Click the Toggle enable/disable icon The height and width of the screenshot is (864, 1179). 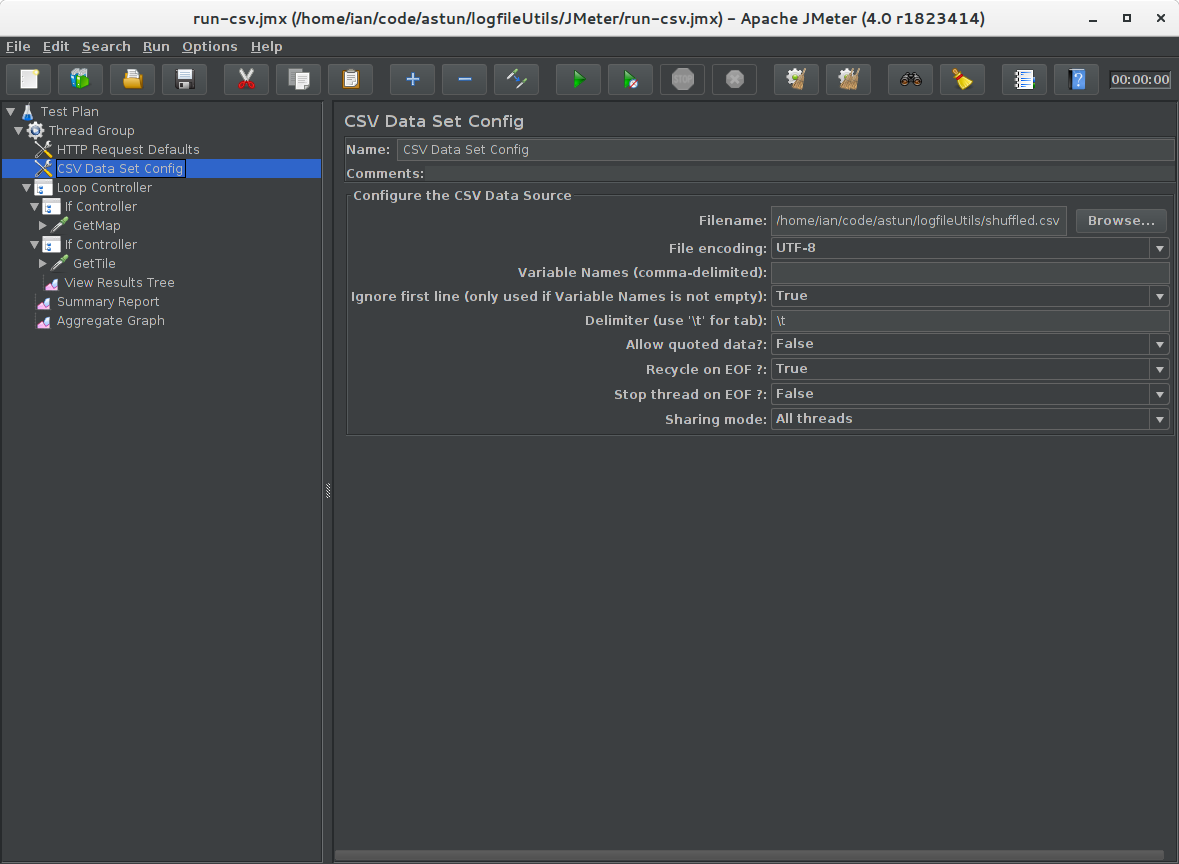(517, 79)
